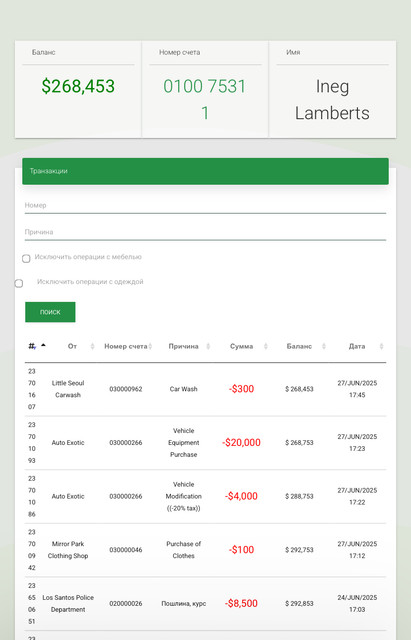The height and width of the screenshot is (640, 411).
Task: Click the Mirror Park Clothing Shop entry
Action: (x=68, y=550)
